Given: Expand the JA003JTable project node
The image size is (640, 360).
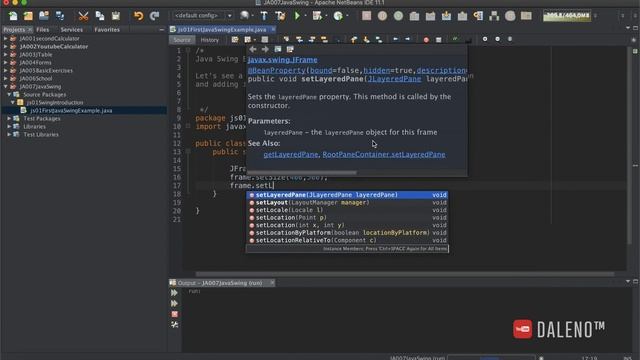Looking at the screenshot, I should (5, 54).
